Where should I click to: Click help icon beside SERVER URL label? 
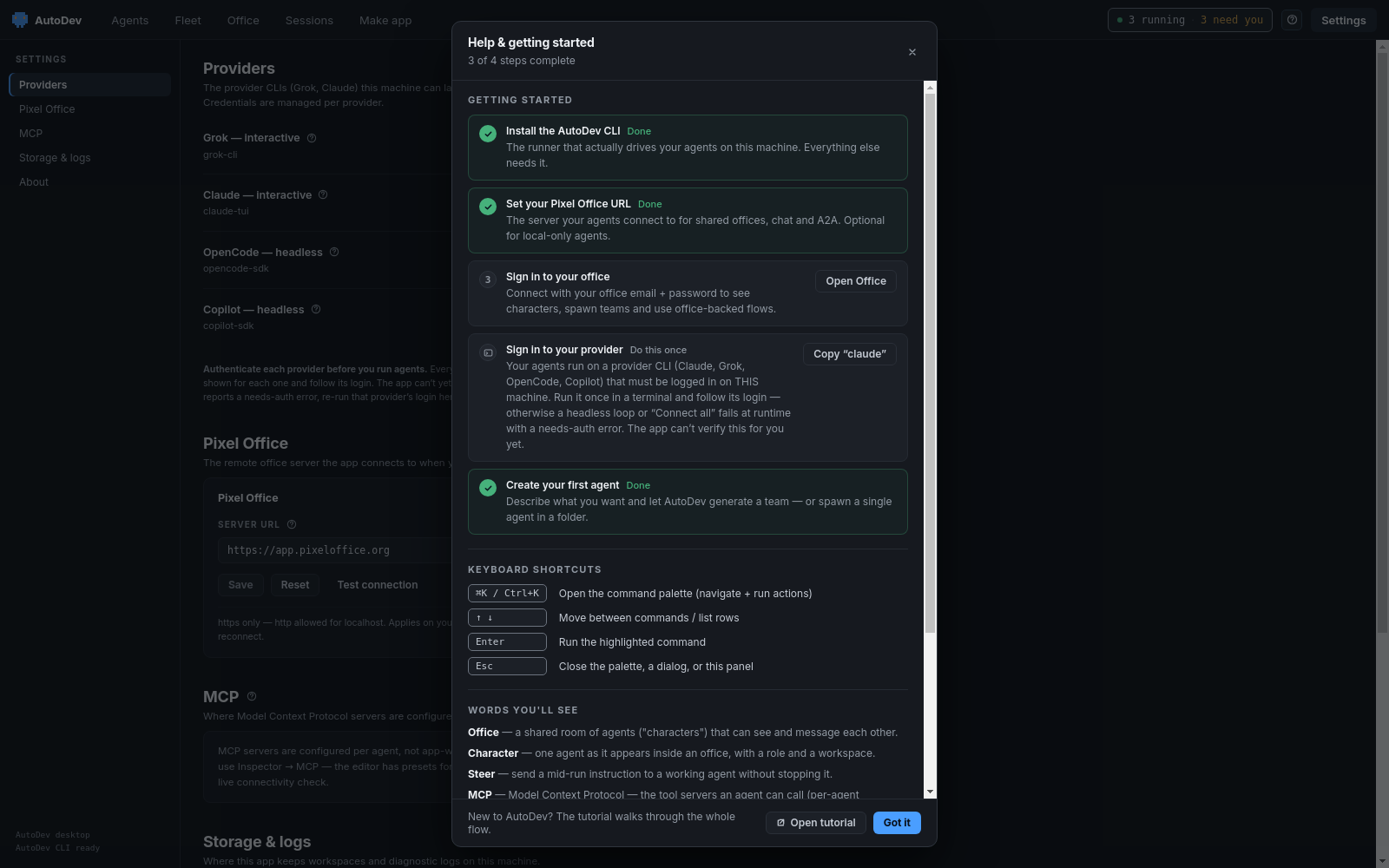292,524
